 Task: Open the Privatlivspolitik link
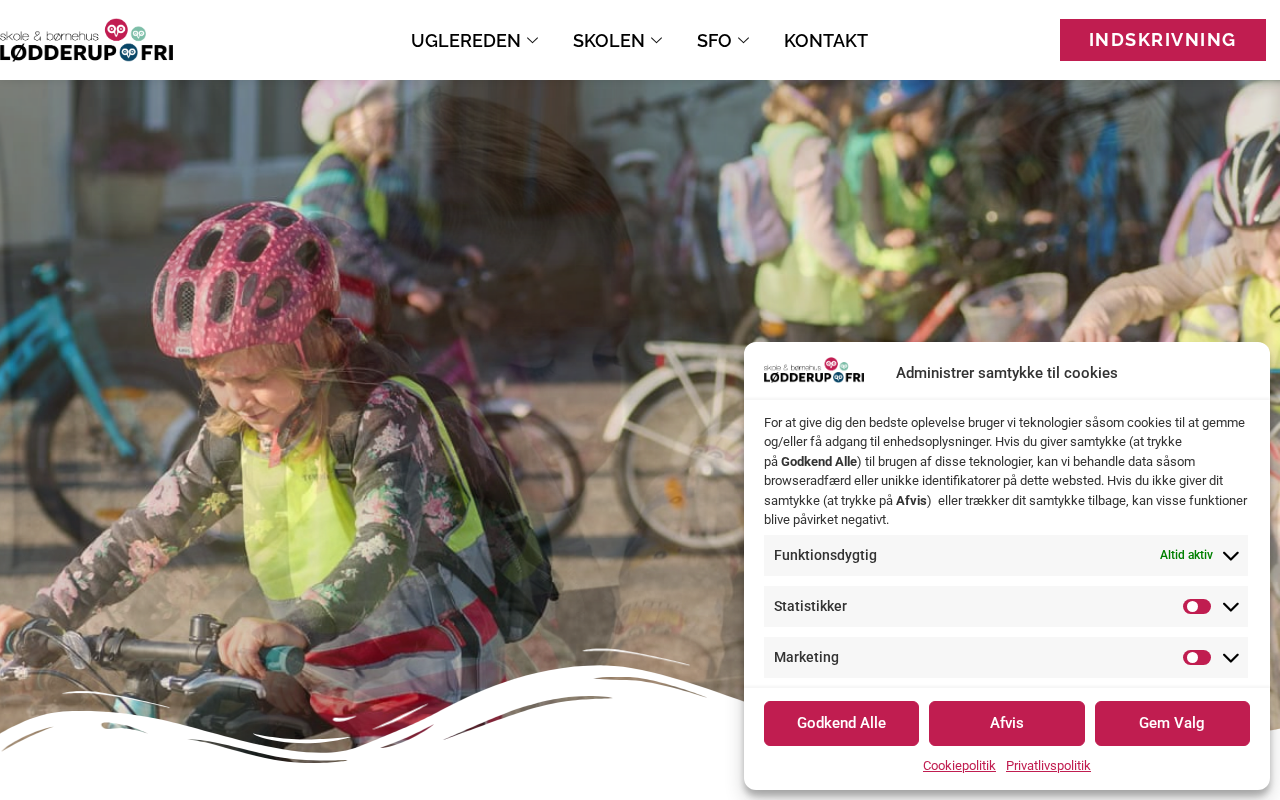point(1048,766)
